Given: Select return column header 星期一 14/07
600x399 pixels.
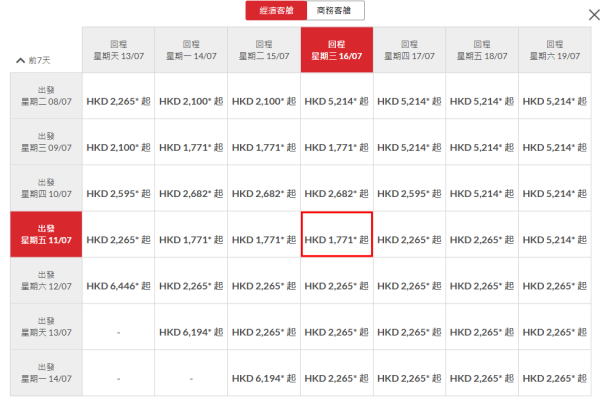Looking at the screenshot, I should (191, 50).
